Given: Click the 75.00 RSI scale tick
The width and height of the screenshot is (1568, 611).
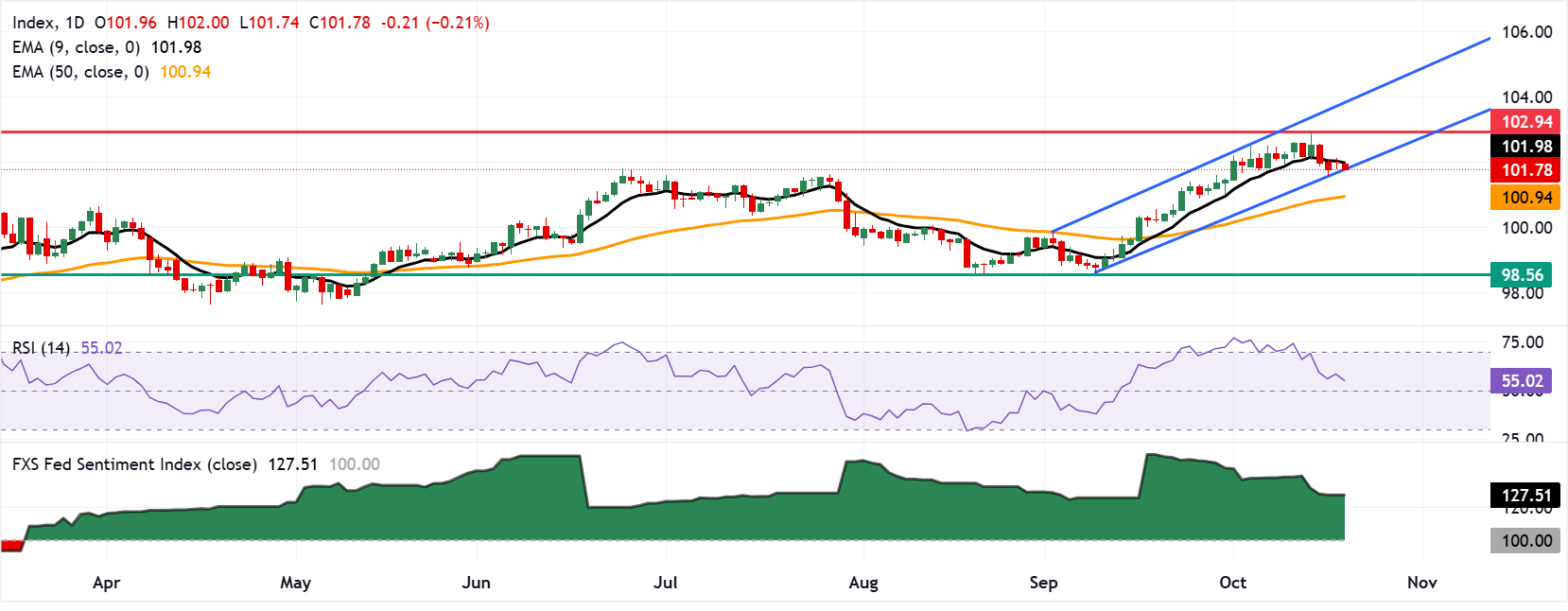Looking at the screenshot, I should coord(1523,342).
